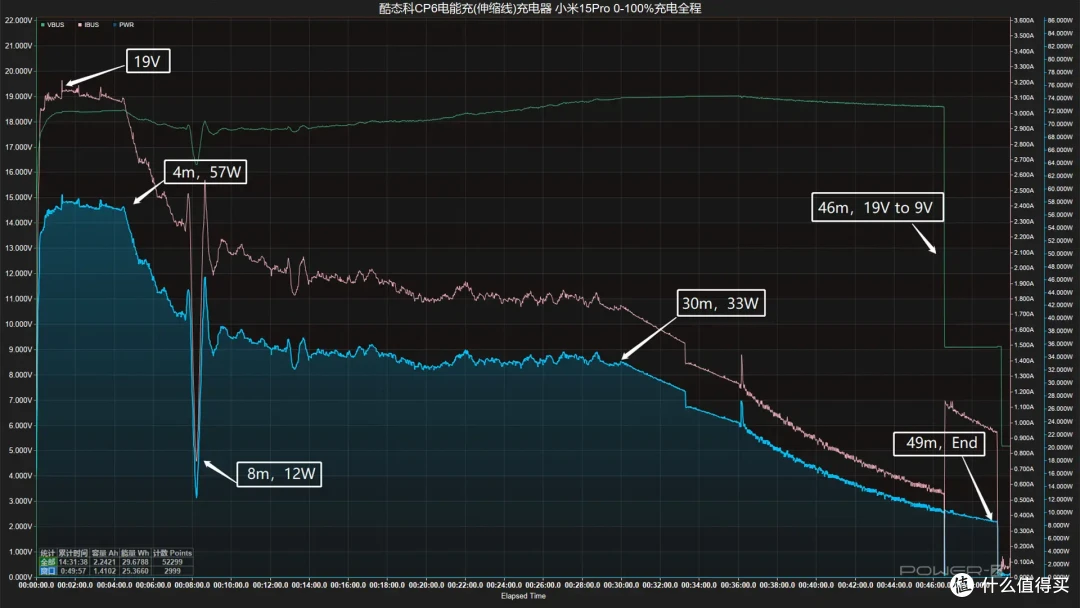The width and height of the screenshot is (1080, 608).
Task: Click the 3.600A tick on the current axis
Action: (x=1024, y=21)
